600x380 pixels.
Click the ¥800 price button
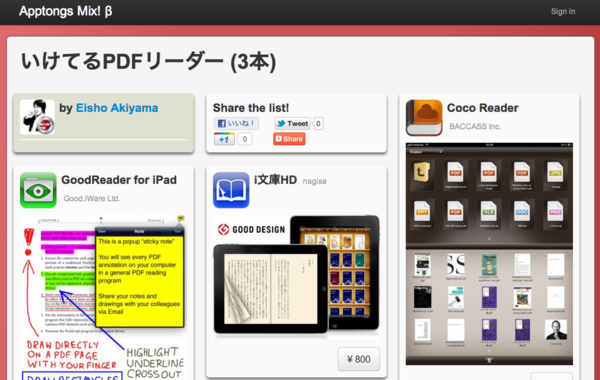click(359, 359)
